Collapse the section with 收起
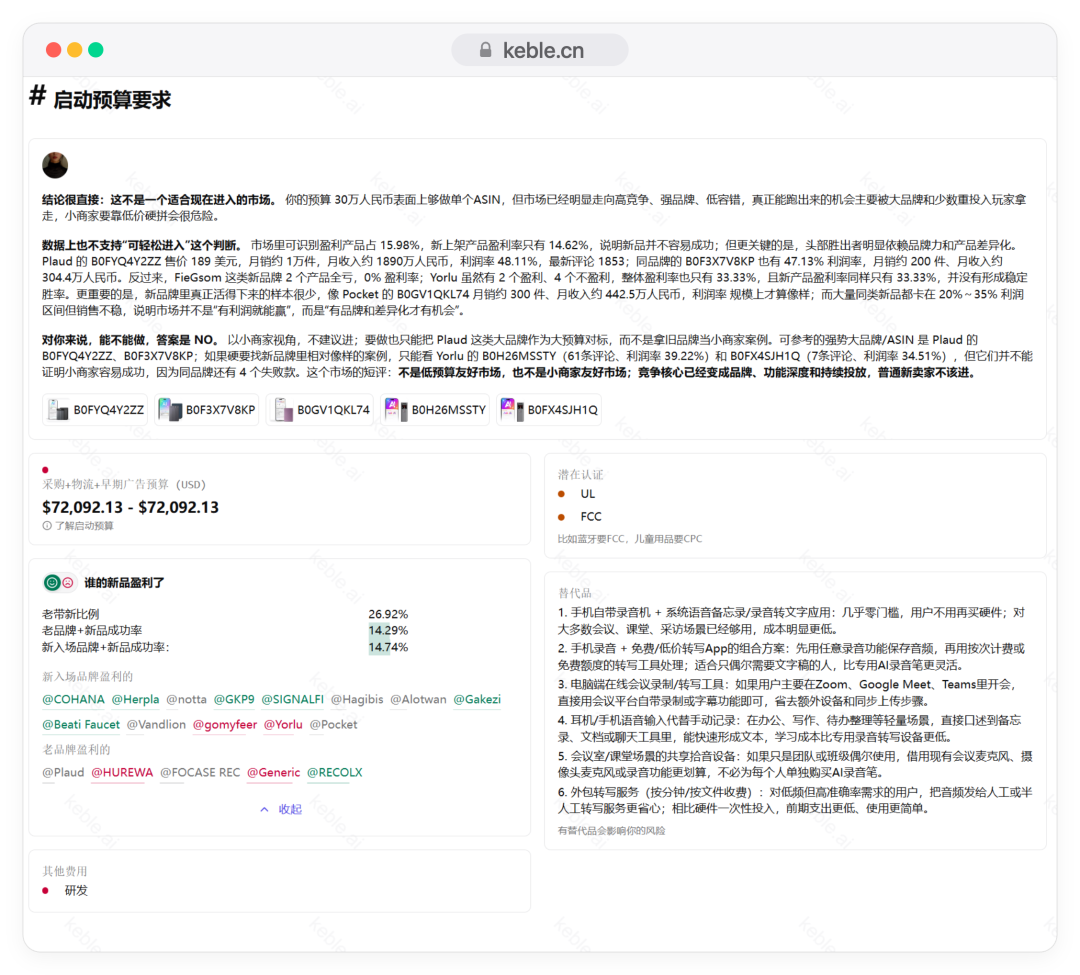This screenshot has width=1080, height=975. pyautogui.click(x=281, y=809)
